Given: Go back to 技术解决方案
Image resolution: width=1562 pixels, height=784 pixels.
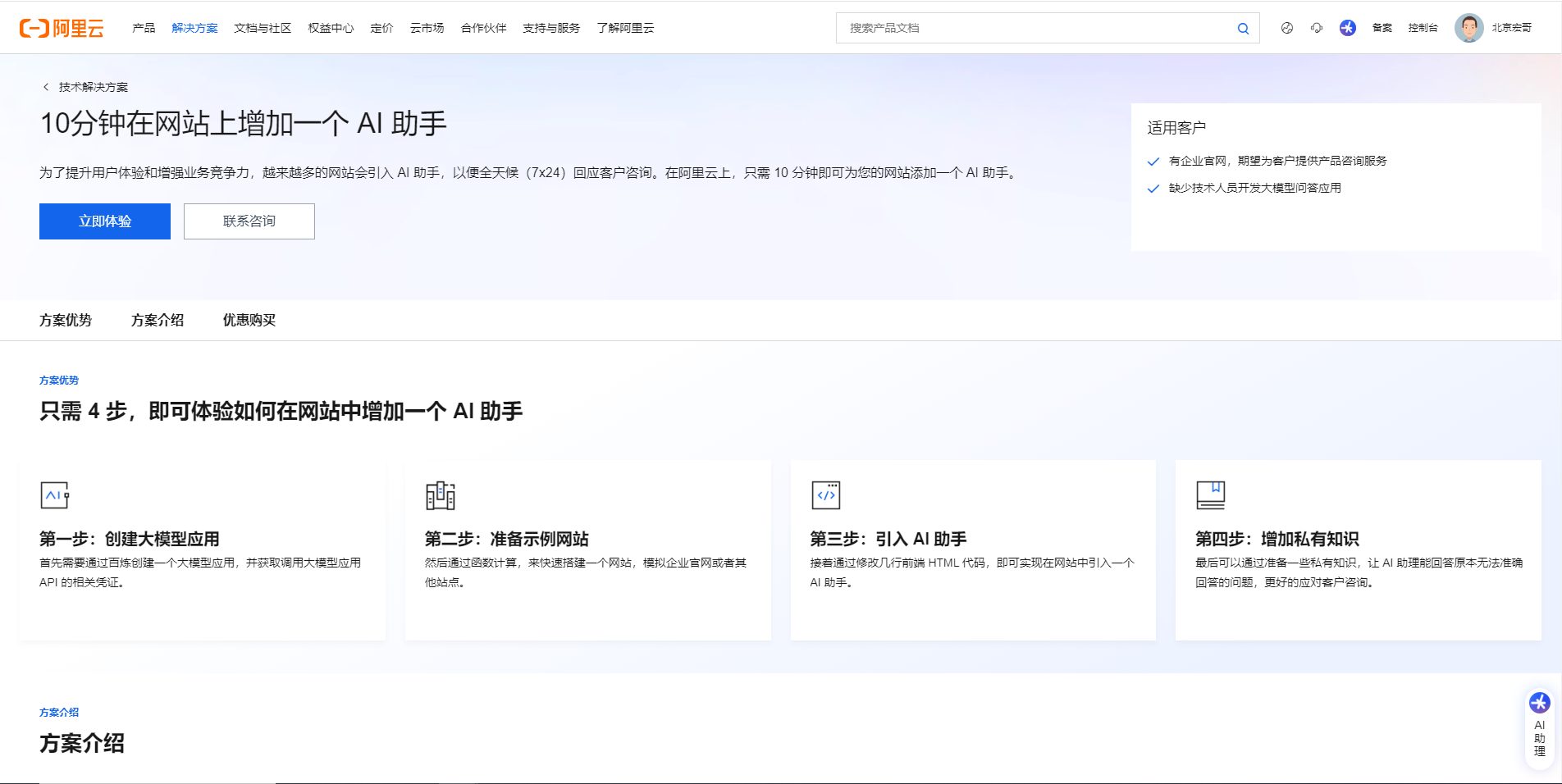Looking at the screenshot, I should (93, 87).
